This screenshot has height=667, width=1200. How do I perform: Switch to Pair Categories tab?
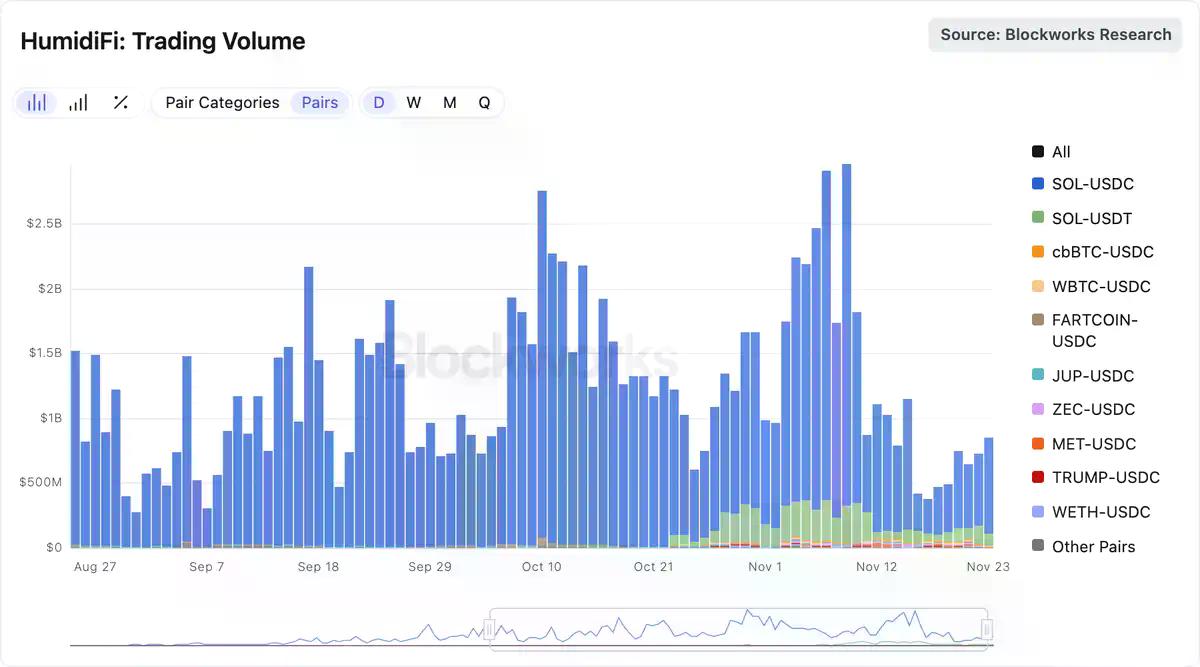pos(222,102)
